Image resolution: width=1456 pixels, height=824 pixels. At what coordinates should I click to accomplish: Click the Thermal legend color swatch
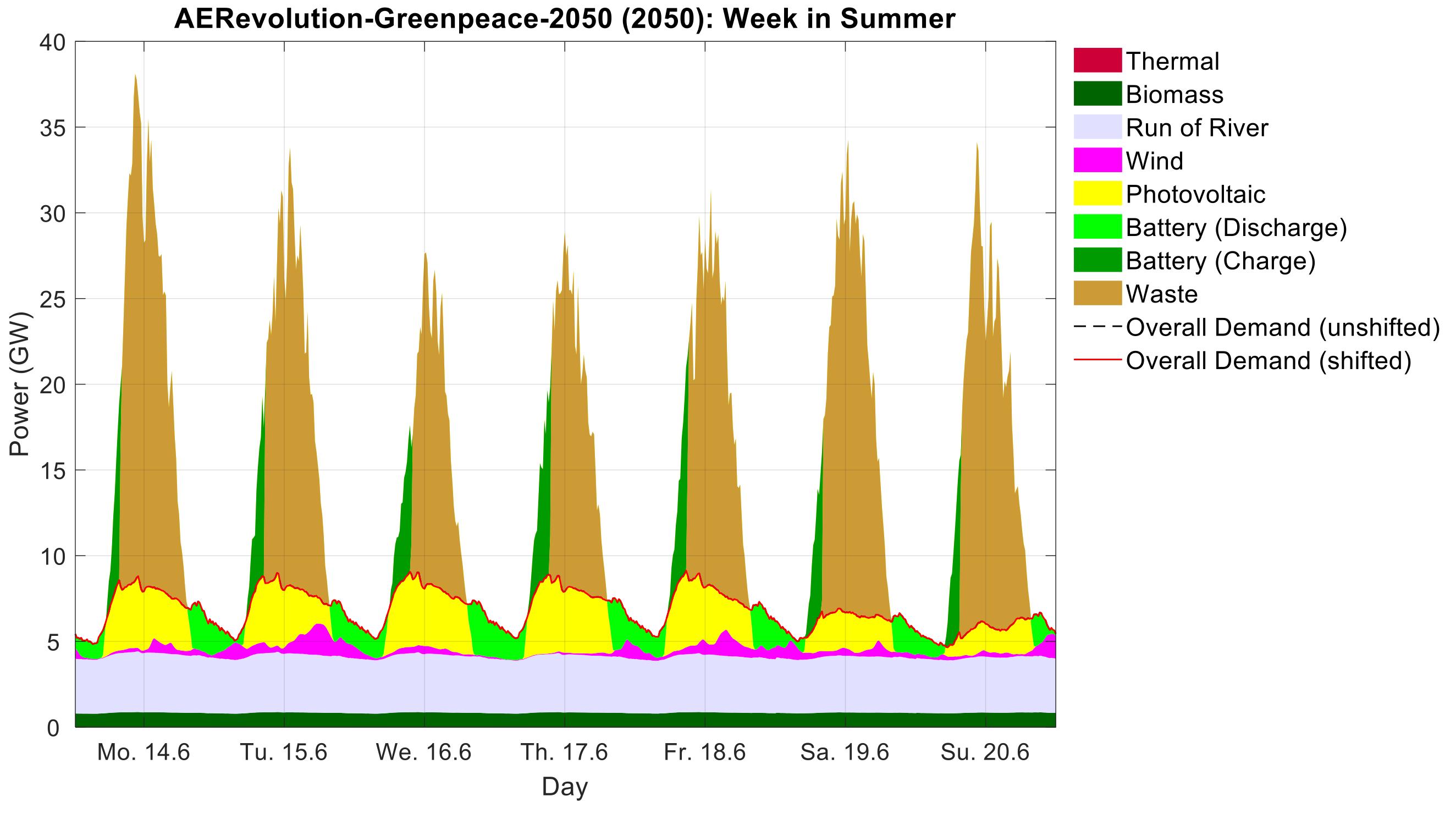pos(1097,61)
